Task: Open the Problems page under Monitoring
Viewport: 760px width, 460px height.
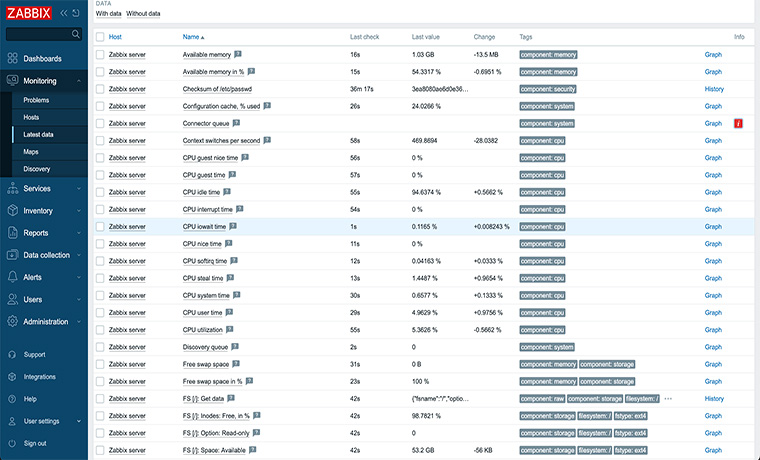Action: tap(36, 100)
